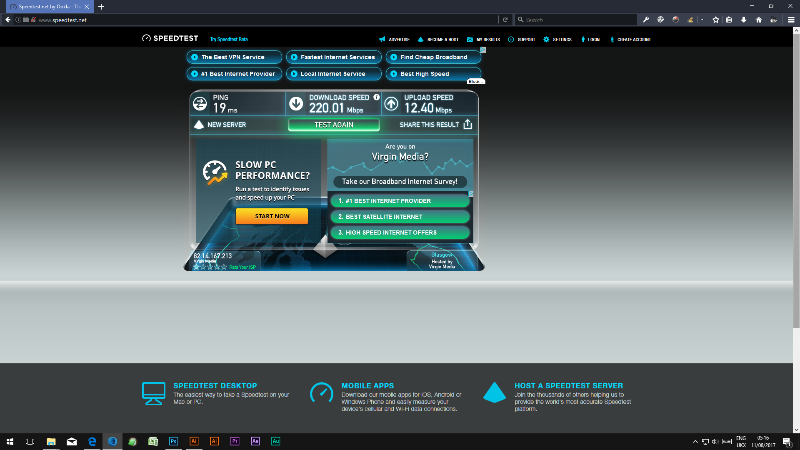
Task: Click the New Server pyramid icon
Action: (x=199, y=124)
